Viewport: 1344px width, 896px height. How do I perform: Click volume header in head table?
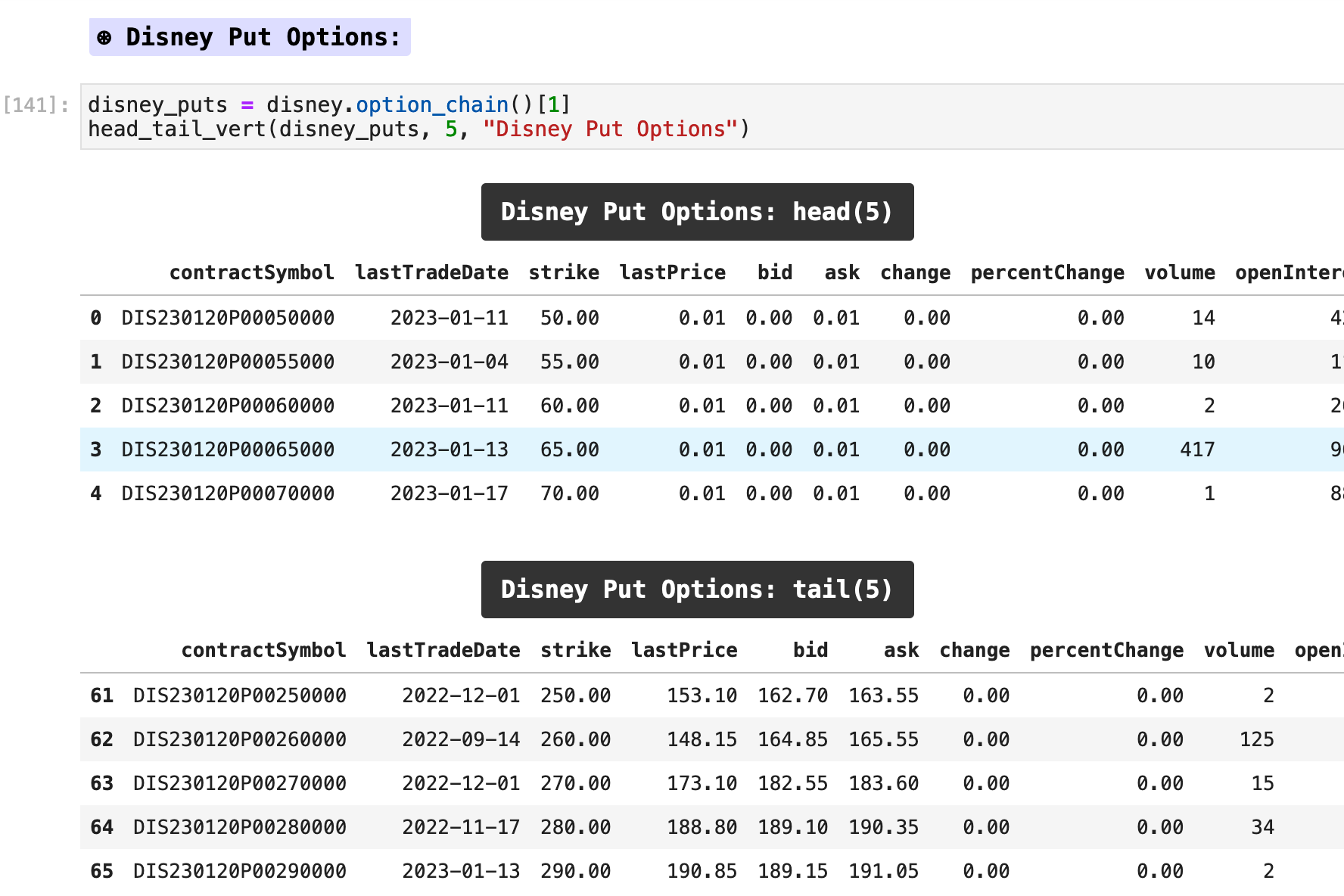click(x=1180, y=272)
